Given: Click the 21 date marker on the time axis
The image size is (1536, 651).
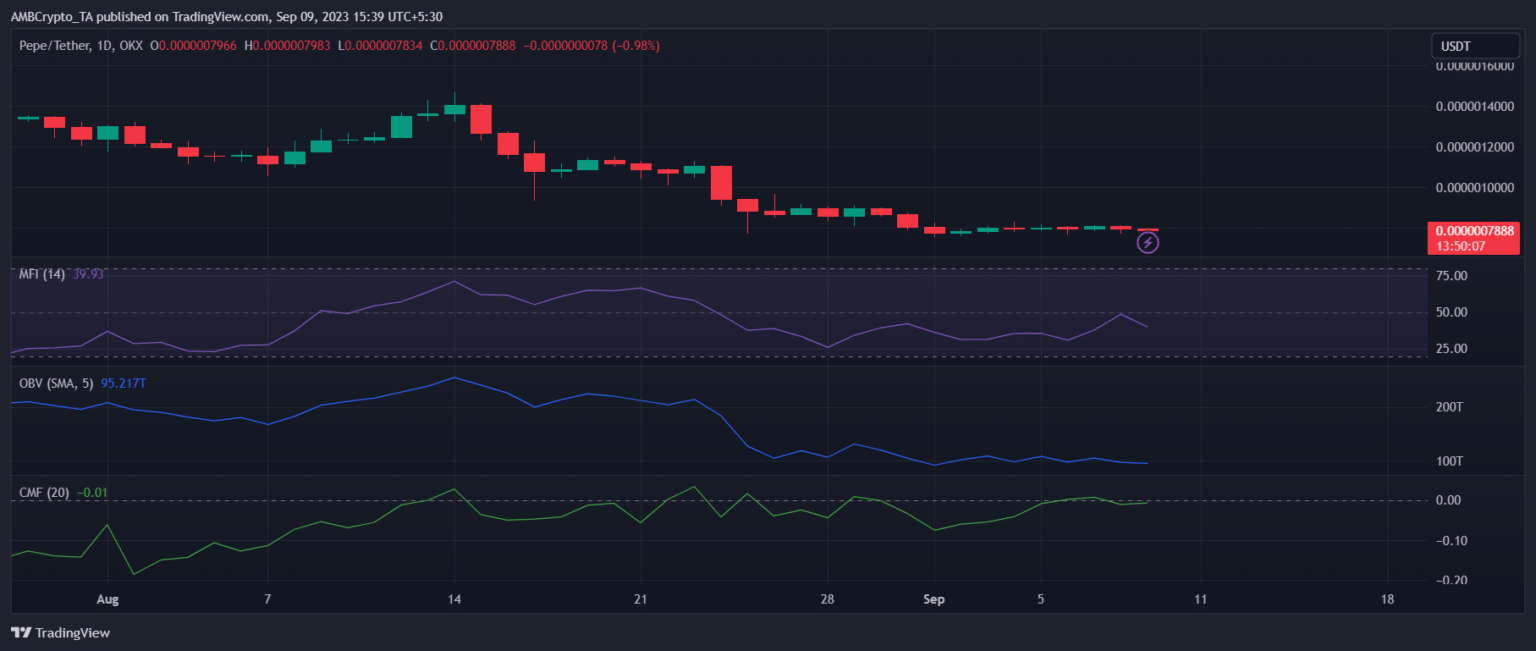Looking at the screenshot, I should pyautogui.click(x=641, y=600).
